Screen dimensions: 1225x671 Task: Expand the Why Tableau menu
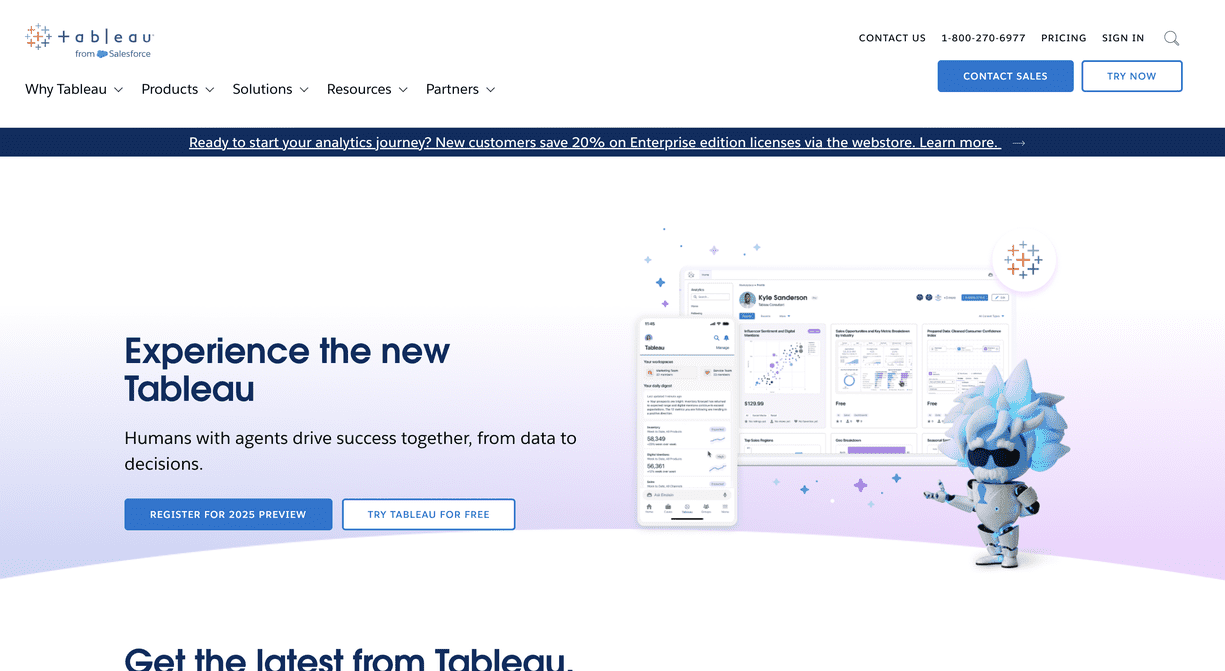coord(74,89)
